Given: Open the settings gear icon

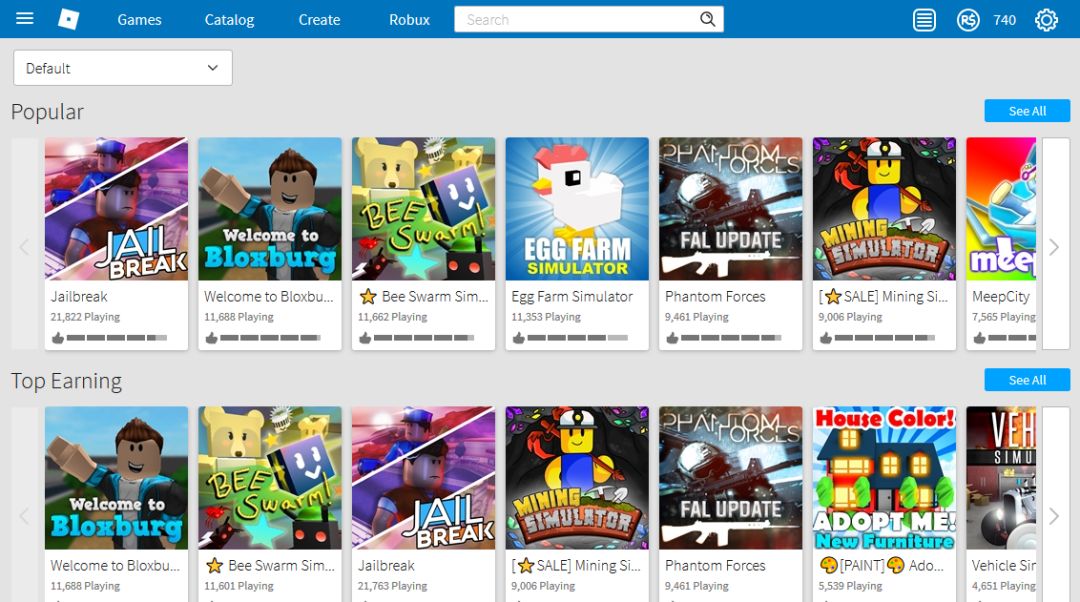Looking at the screenshot, I should (1046, 20).
